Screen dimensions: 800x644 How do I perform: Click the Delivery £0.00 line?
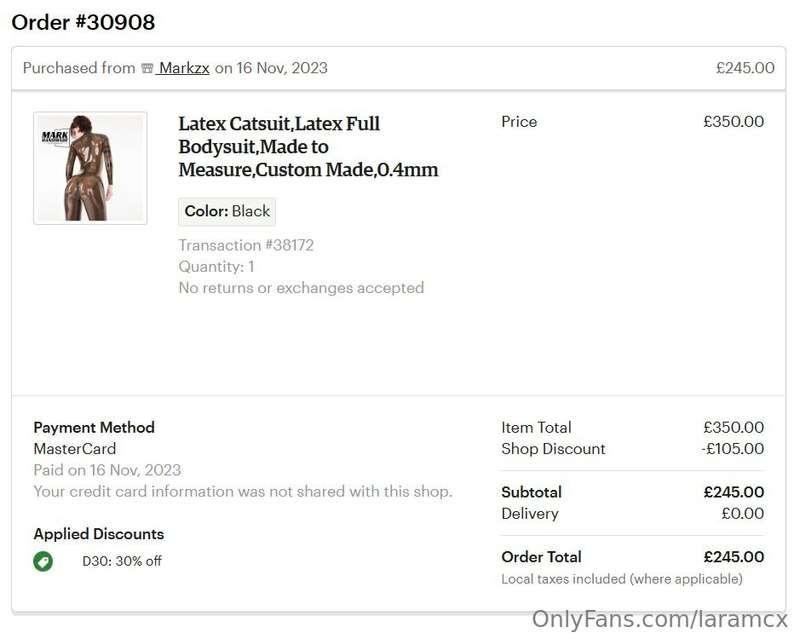click(x=633, y=513)
